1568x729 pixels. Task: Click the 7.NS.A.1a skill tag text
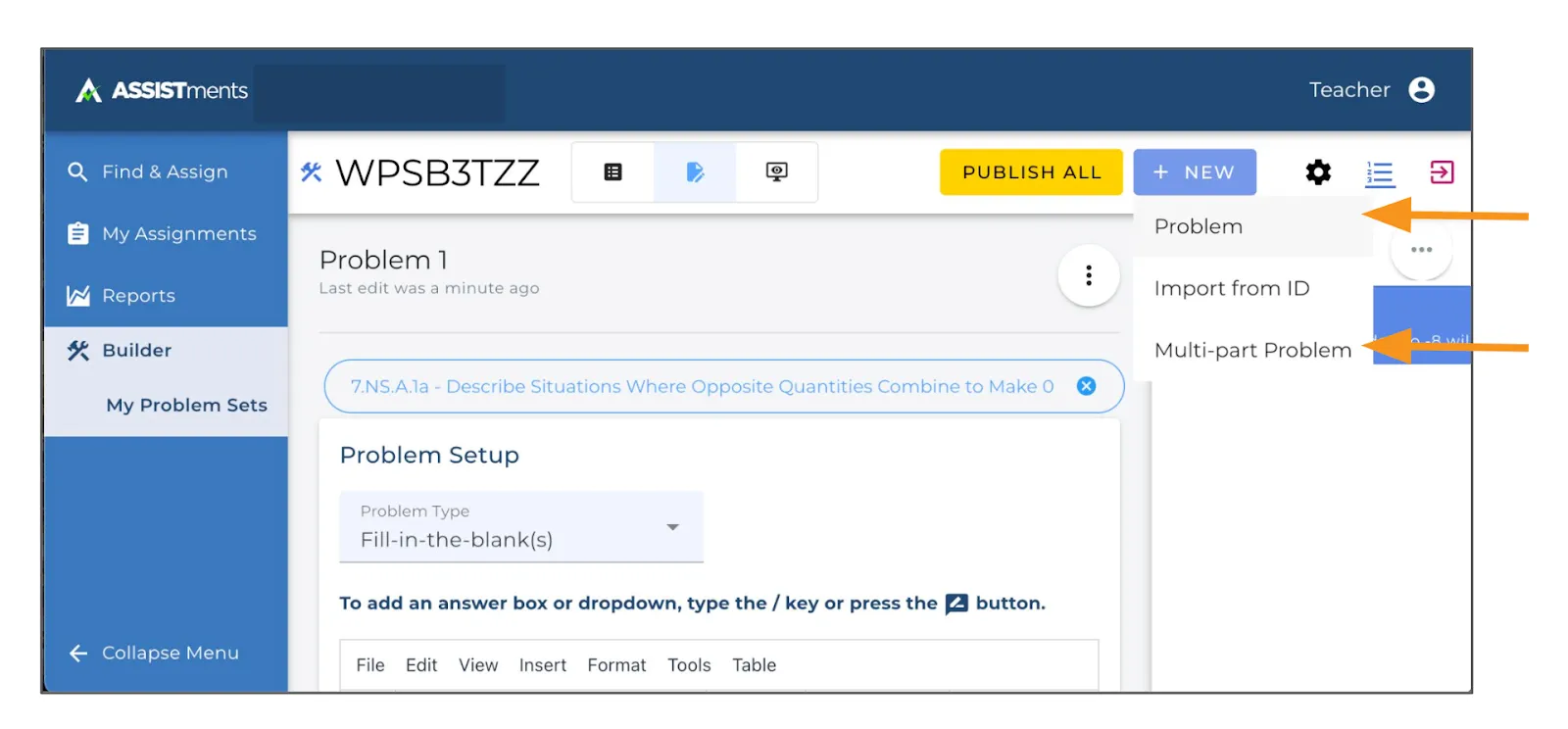point(702,386)
